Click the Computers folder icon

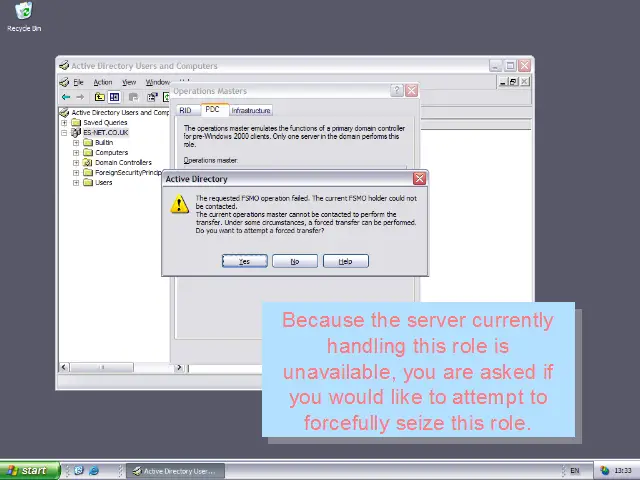(x=88, y=153)
